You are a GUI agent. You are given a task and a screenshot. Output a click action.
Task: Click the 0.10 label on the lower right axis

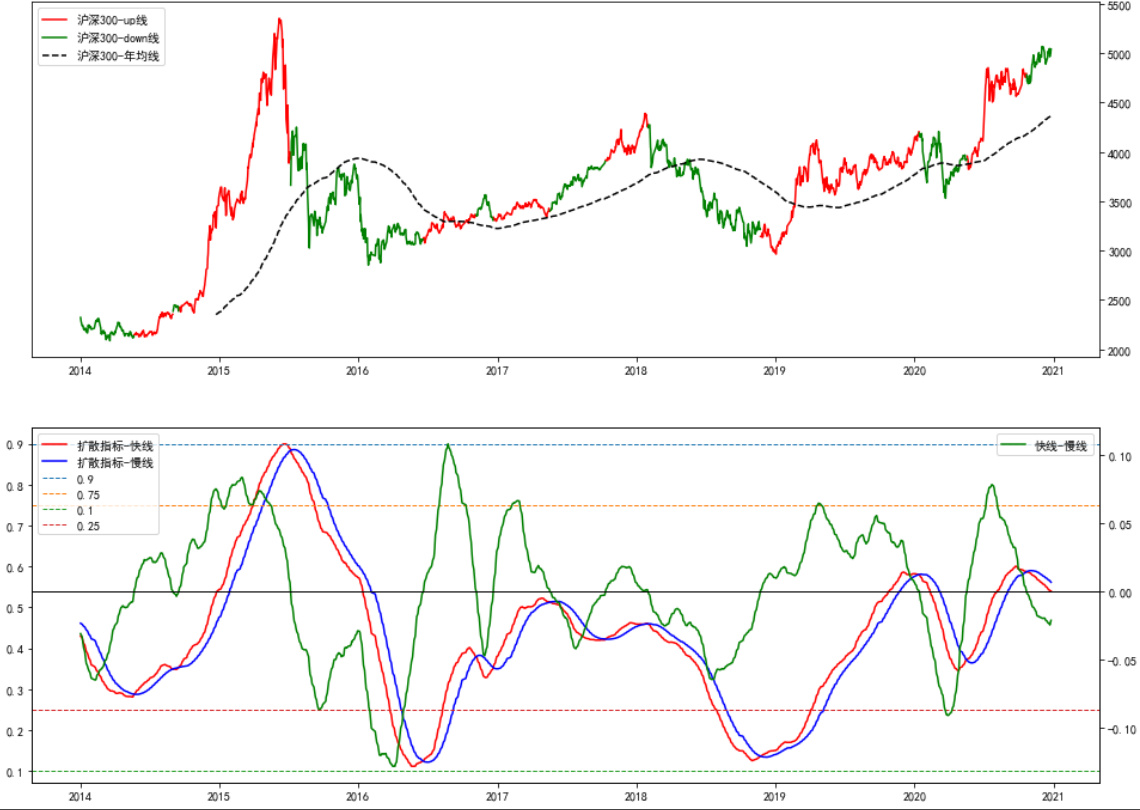click(x=1120, y=457)
